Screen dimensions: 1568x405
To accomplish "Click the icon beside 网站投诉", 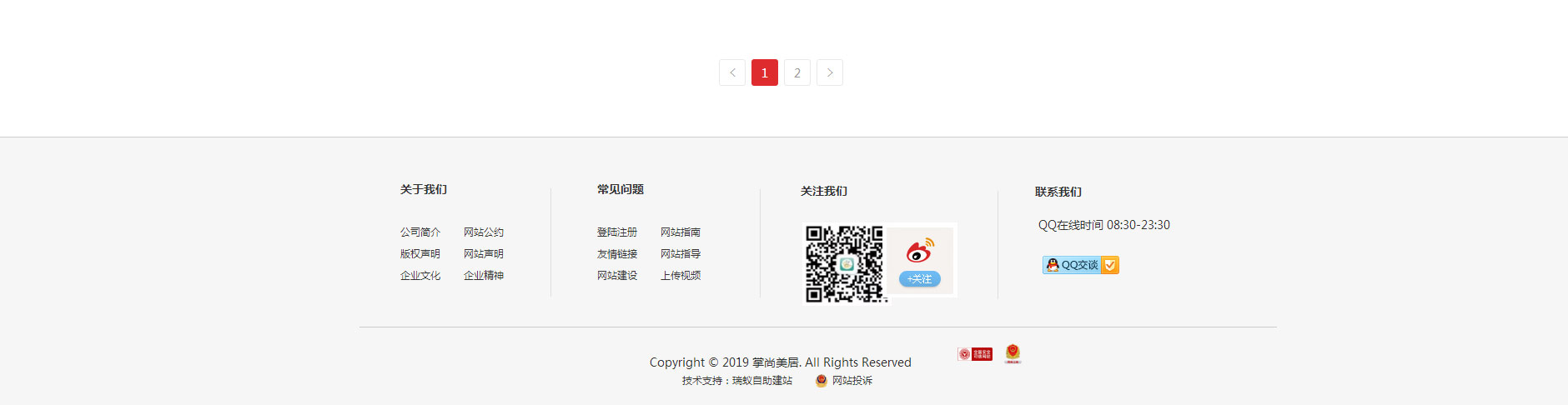I will [x=822, y=381].
